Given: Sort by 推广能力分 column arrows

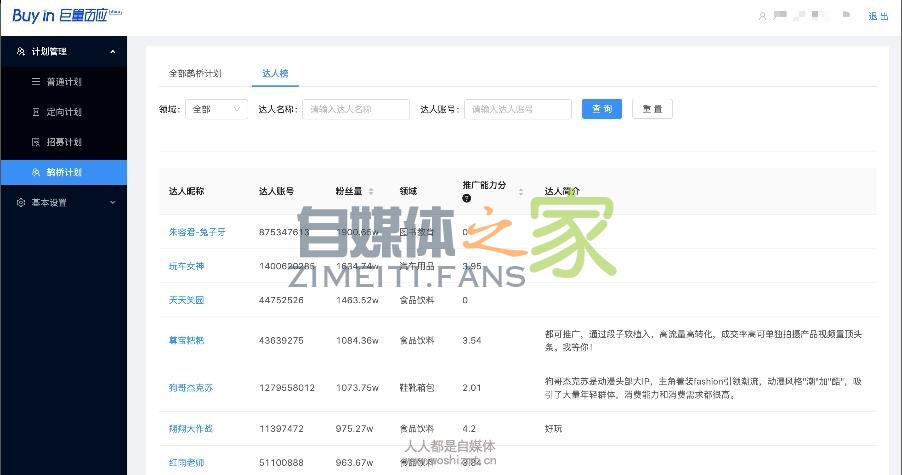Looking at the screenshot, I should coord(521,191).
